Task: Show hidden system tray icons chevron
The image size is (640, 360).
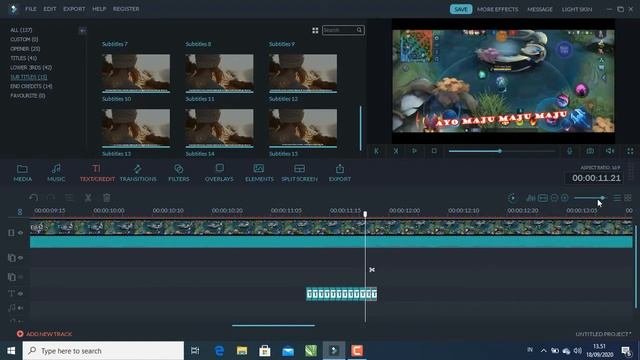Action: coord(543,351)
